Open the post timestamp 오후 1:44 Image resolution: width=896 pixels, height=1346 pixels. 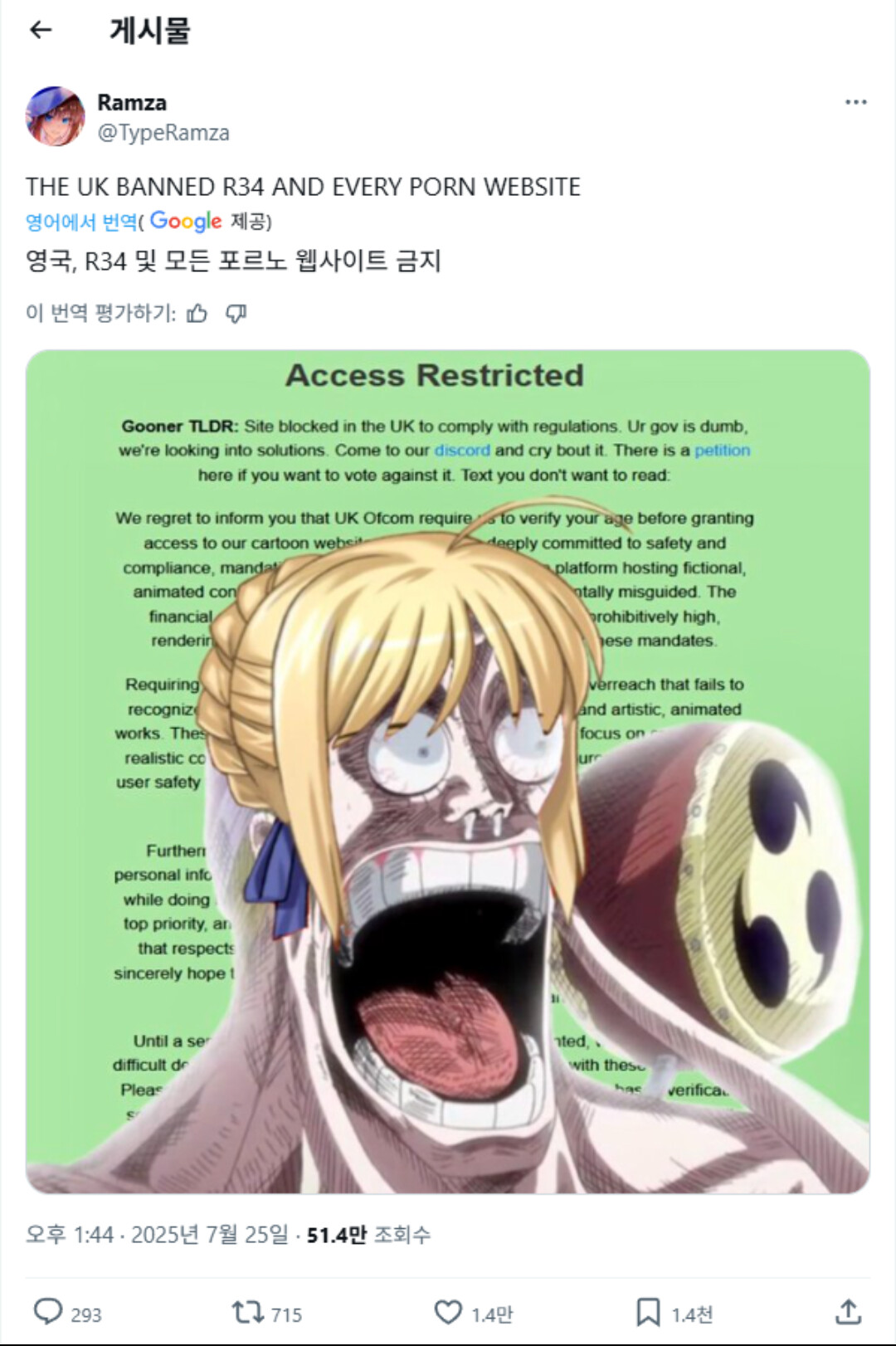point(69,1235)
